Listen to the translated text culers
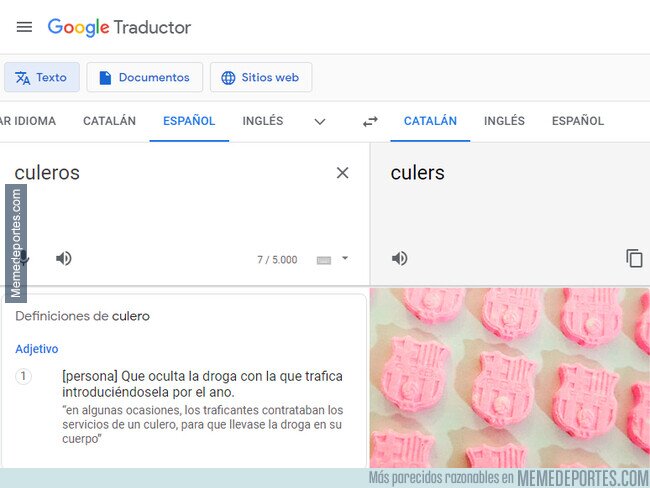Viewport: 650px width, 488px height. pos(399,258)
